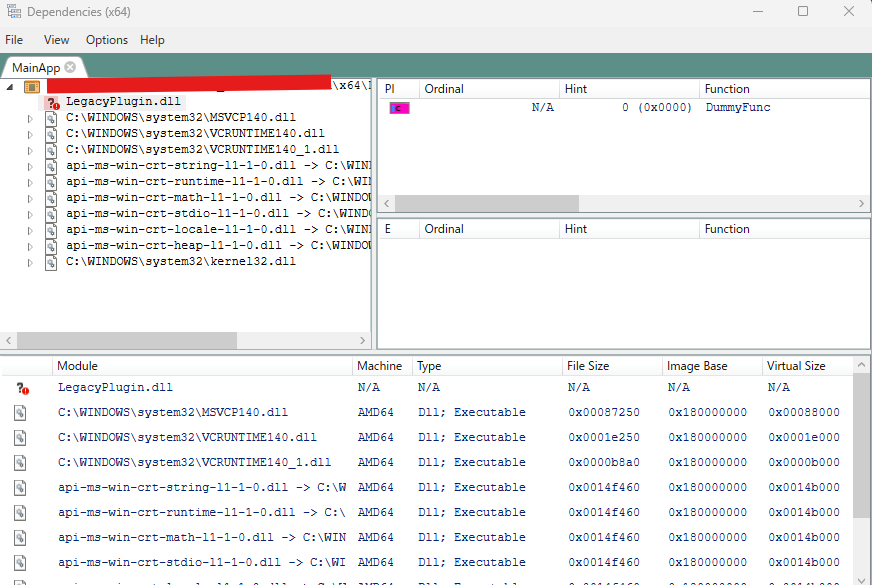Expand the MSVCP140.dll tree node
Screen dimensions: 872x585
tap(30, 117)
